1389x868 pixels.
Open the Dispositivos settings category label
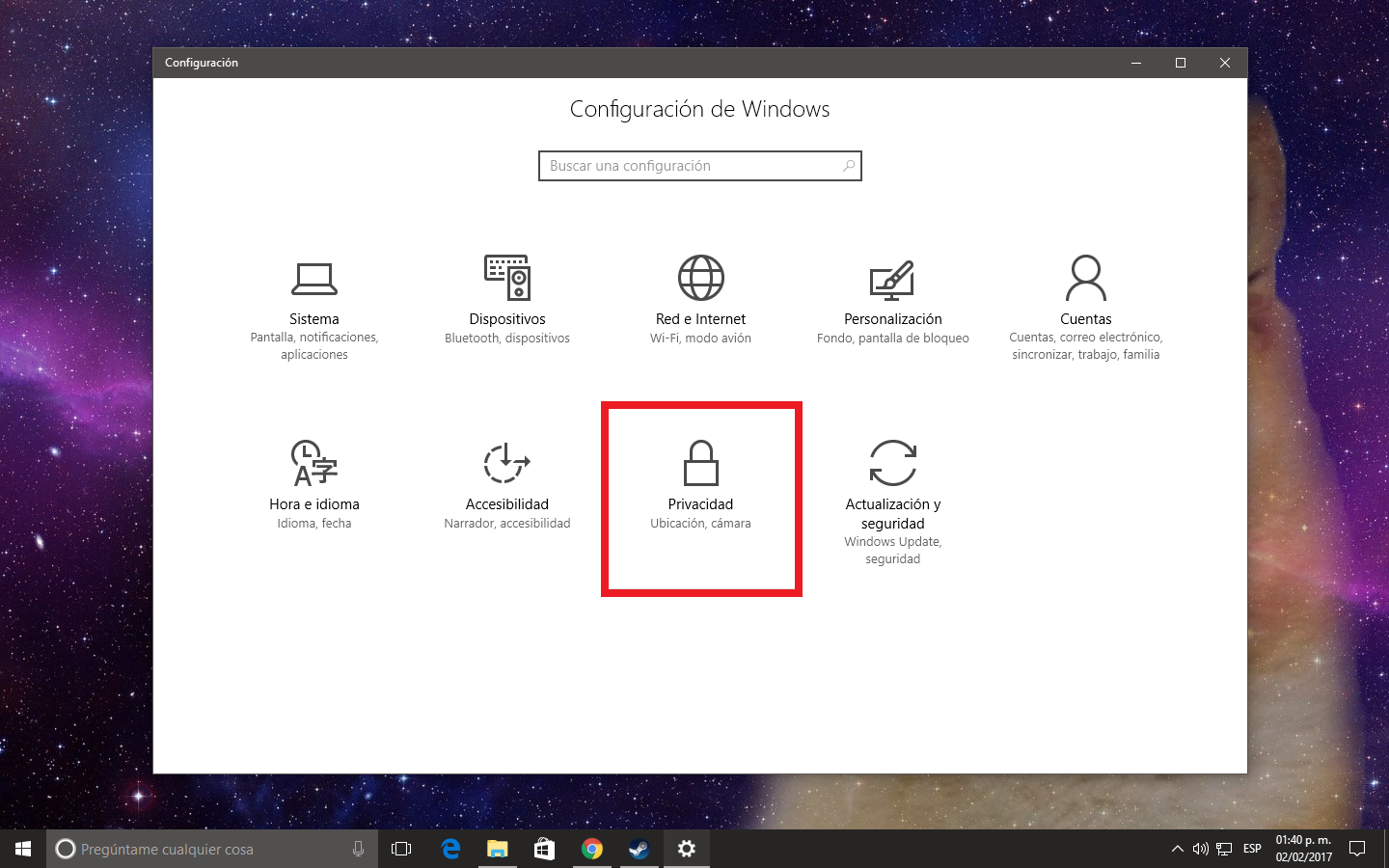point(507,319)
